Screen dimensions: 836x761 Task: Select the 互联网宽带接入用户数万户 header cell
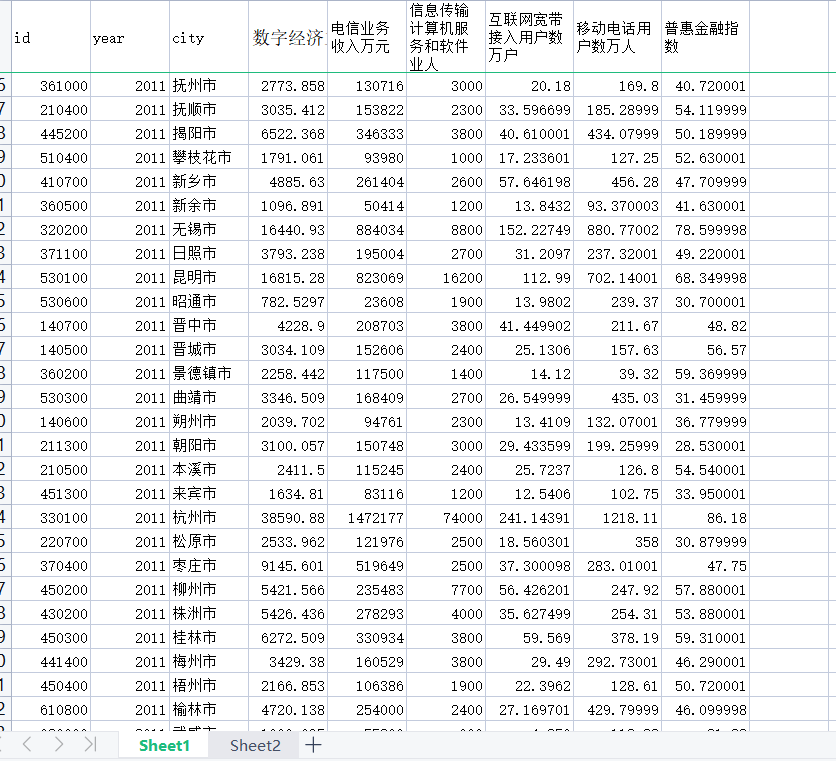point(529,37)
